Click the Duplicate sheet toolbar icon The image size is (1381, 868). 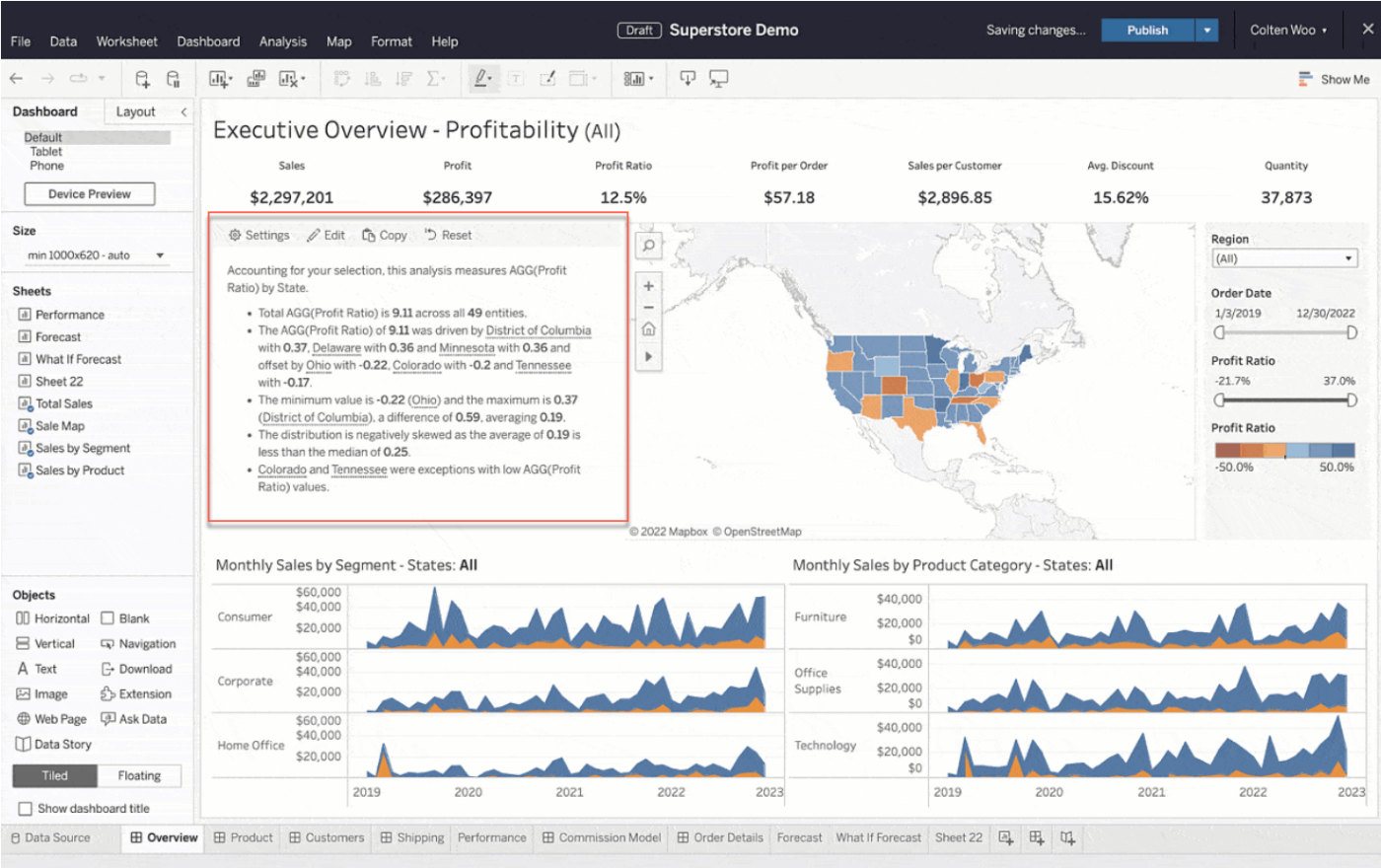(x=256, y=79)
